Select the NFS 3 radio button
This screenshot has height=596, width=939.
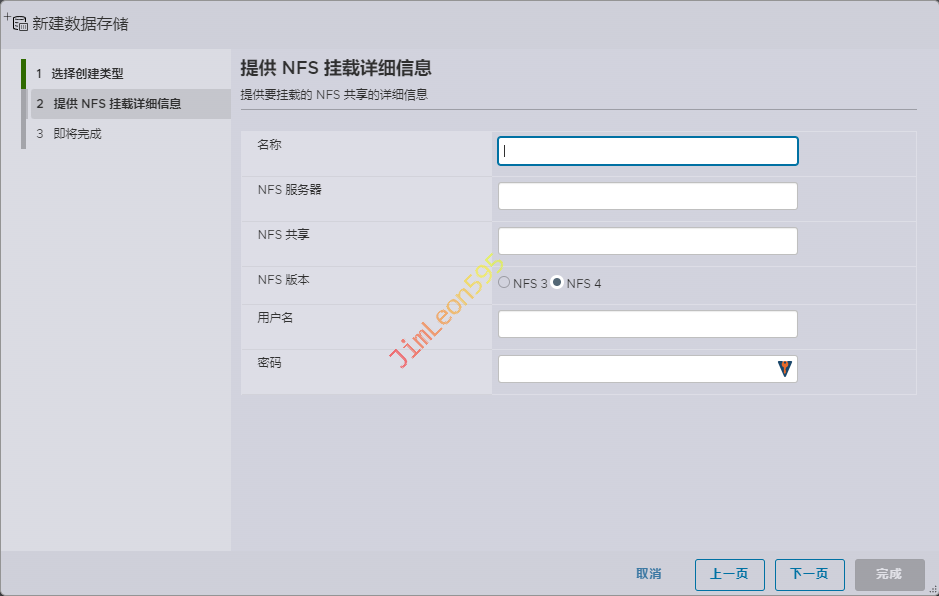[x=504, y=283]
